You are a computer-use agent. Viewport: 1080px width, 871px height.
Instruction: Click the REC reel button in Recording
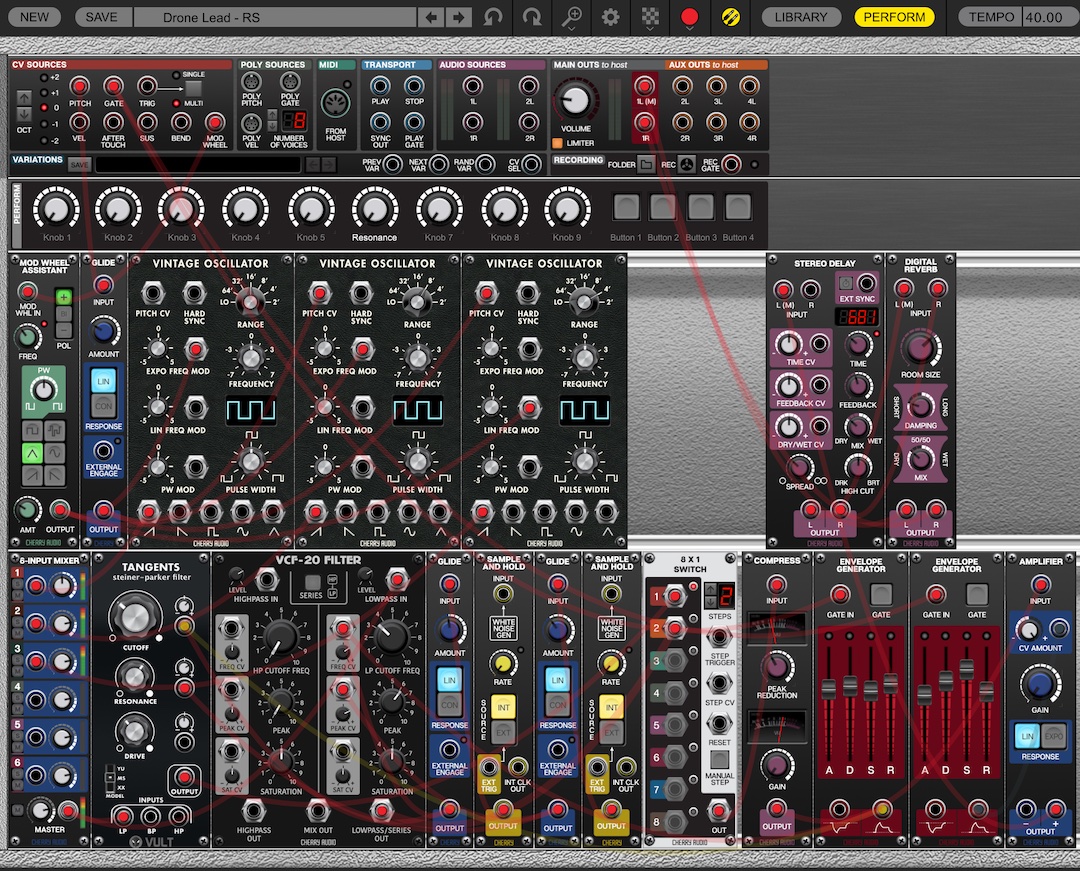coord(687,165)
